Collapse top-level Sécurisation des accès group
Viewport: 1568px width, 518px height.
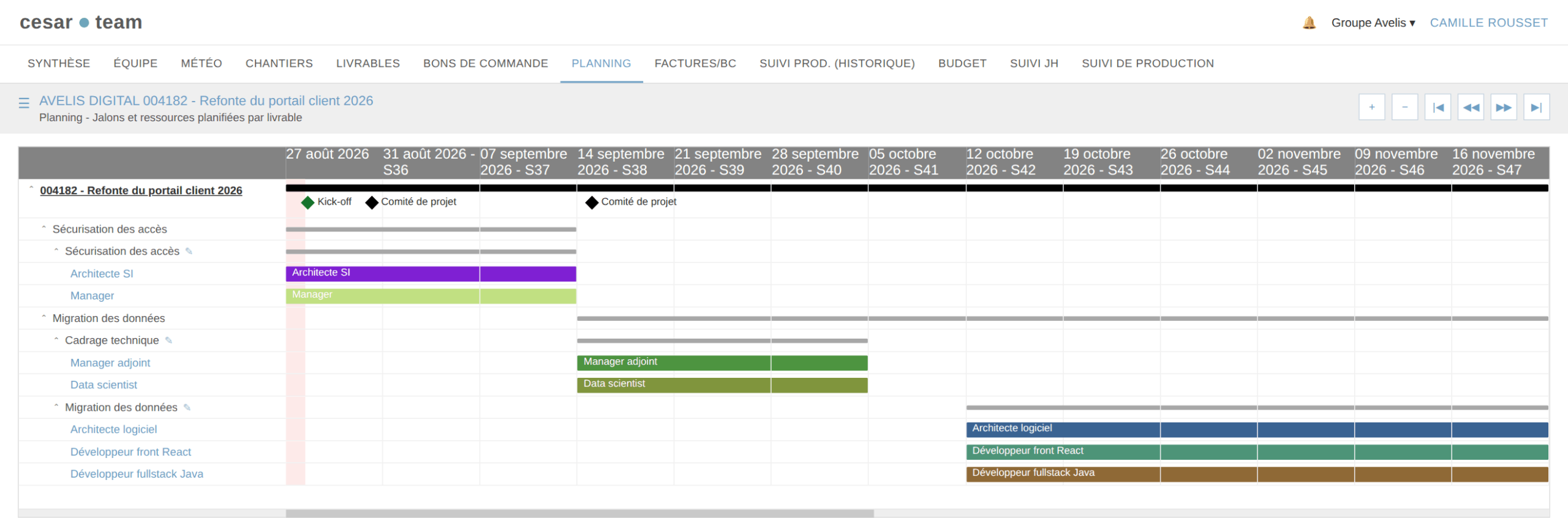(43, 228)
